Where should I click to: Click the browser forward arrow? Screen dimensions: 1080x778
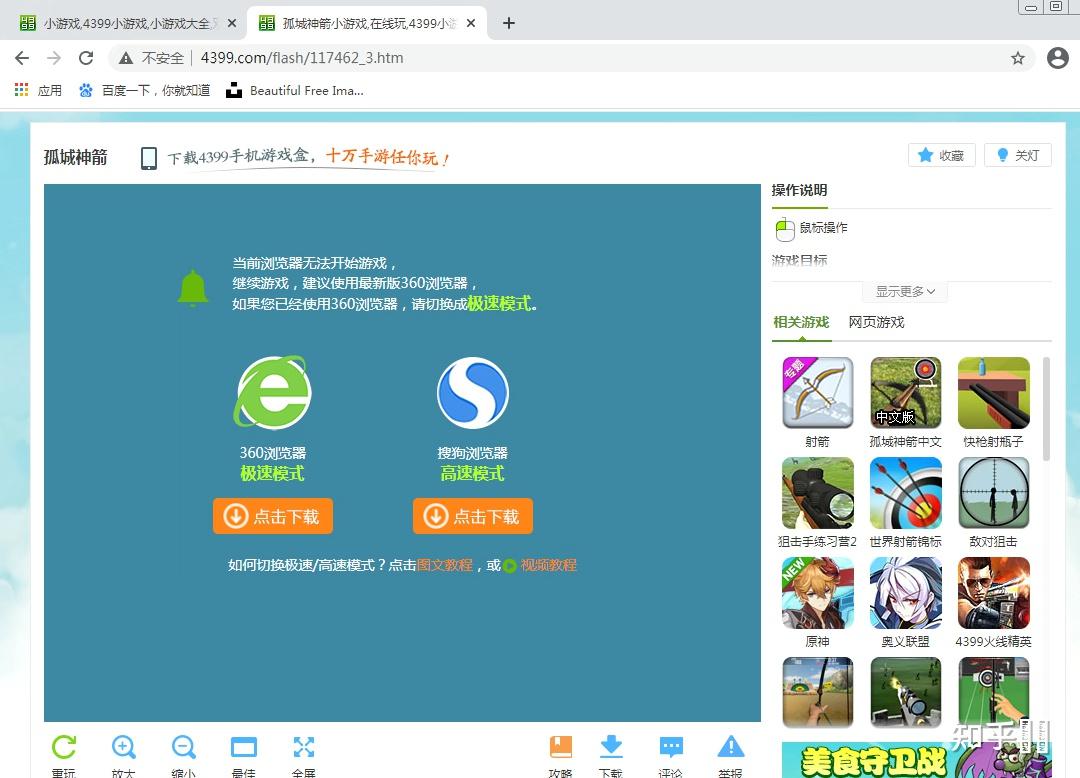54,58
